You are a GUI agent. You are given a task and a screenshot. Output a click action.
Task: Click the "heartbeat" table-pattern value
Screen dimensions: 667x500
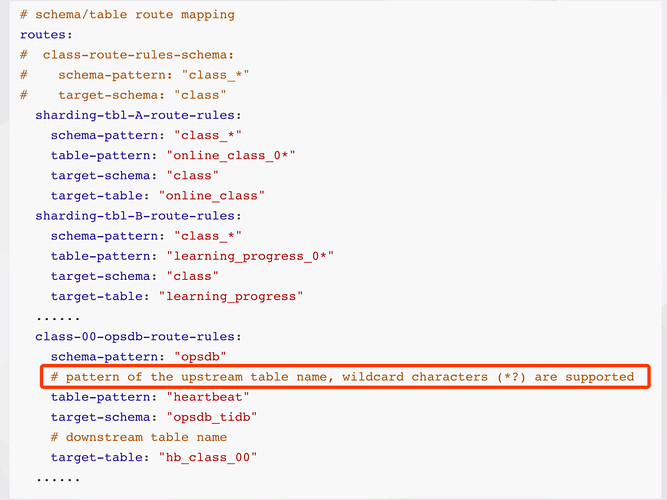(x=208, y=397)
